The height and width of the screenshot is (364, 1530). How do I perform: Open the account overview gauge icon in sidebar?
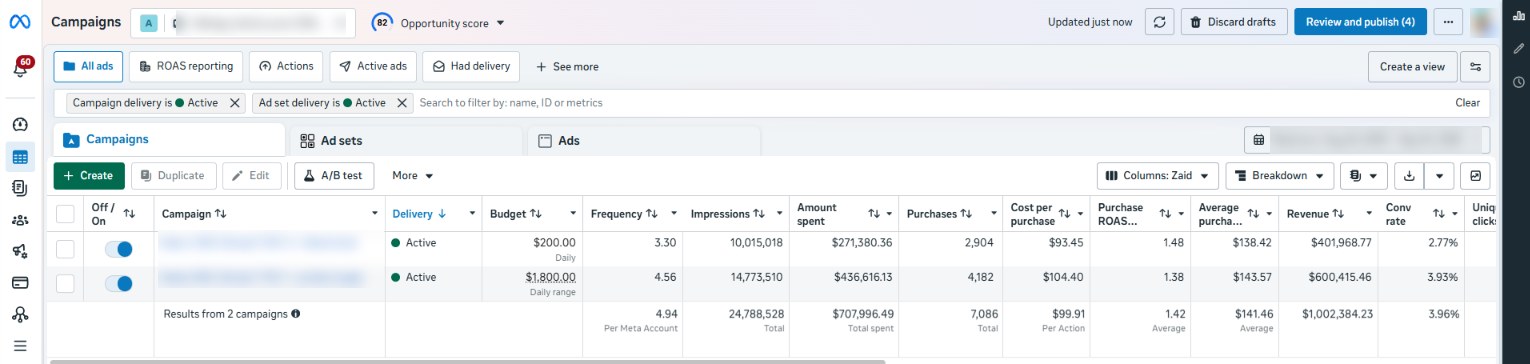click(x=20, y=125)
